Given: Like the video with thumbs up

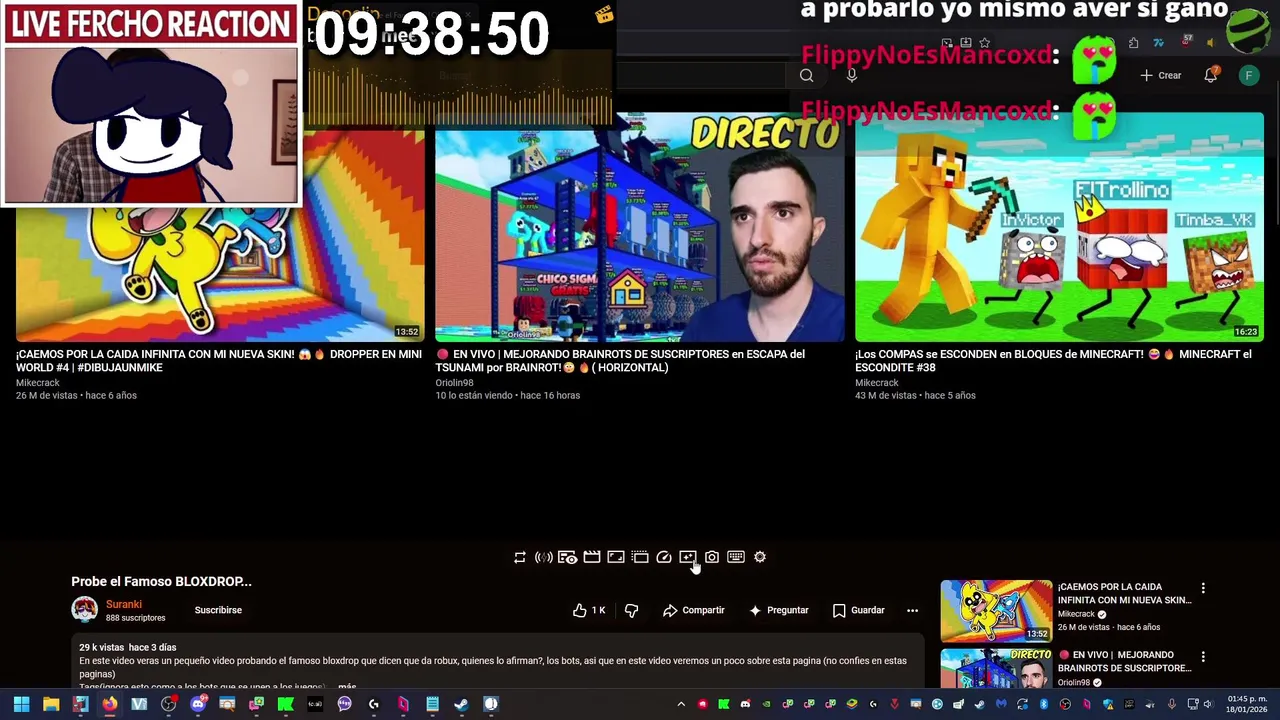Looking at the screenshot, I should coord(589,610).
